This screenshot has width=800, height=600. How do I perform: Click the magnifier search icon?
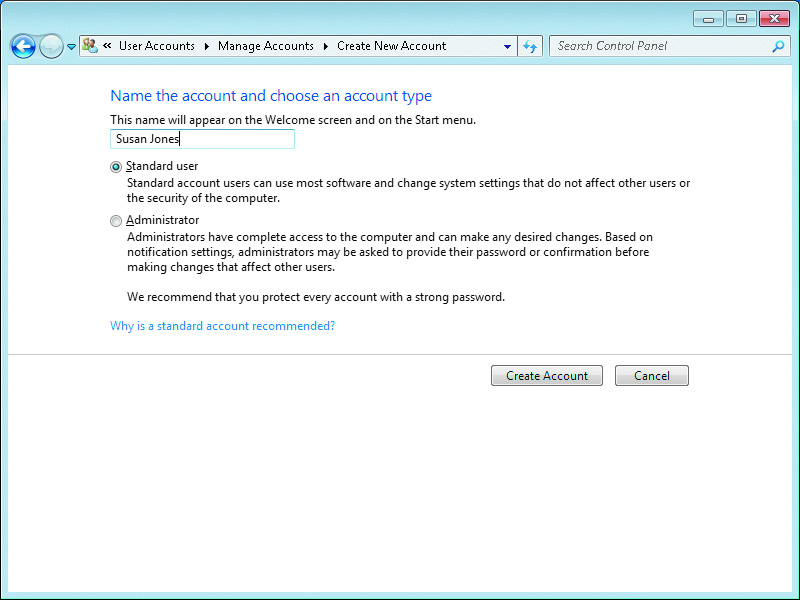click(x=778, y=46)
